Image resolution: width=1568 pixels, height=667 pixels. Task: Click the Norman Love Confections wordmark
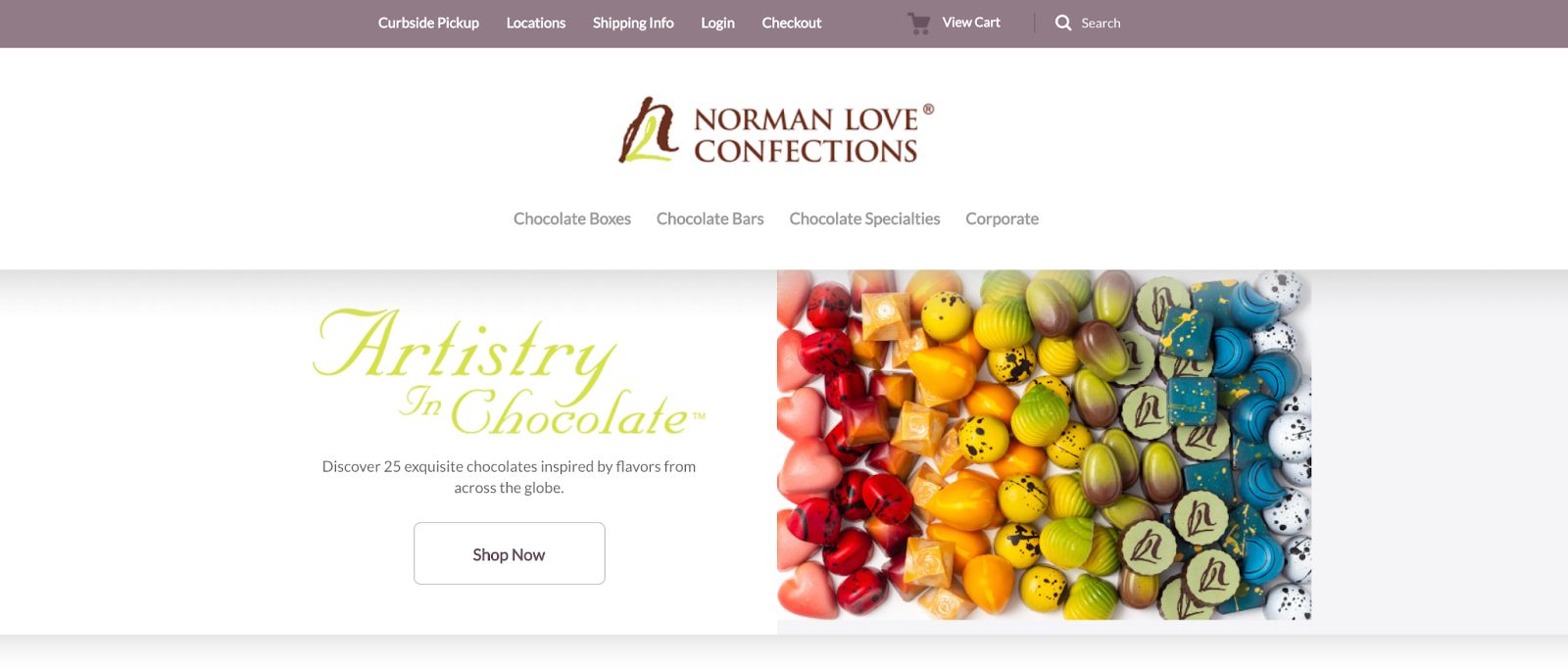807,134
